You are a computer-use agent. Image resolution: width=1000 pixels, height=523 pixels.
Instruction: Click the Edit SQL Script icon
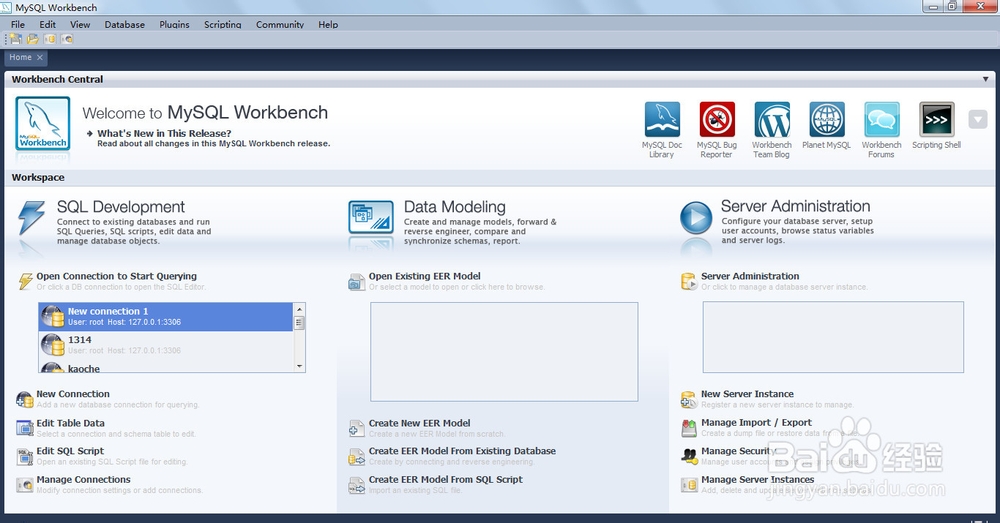(x=25, y=456)
